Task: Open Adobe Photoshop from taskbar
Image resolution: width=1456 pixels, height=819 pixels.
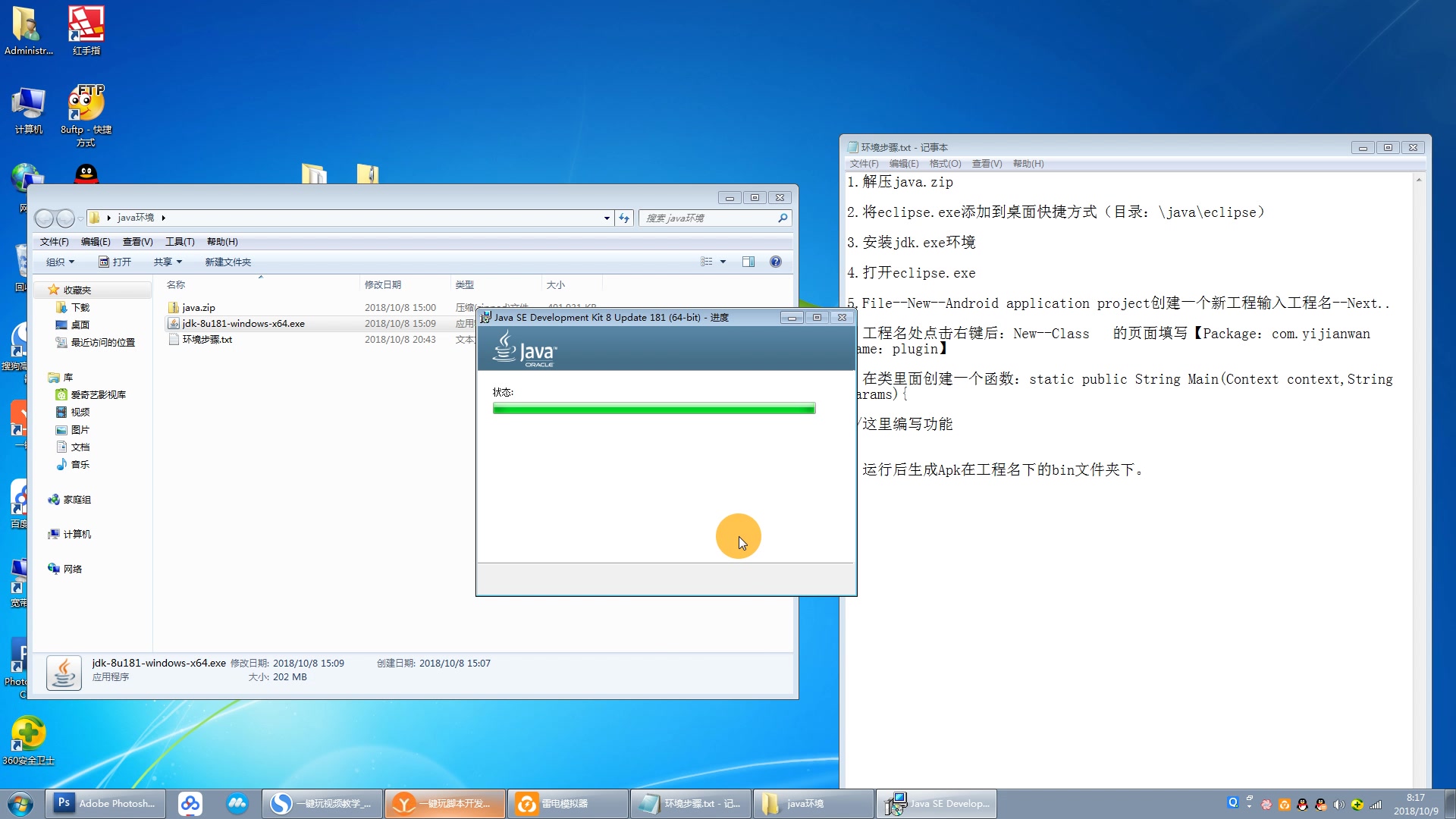Action: tap(105, 803)
